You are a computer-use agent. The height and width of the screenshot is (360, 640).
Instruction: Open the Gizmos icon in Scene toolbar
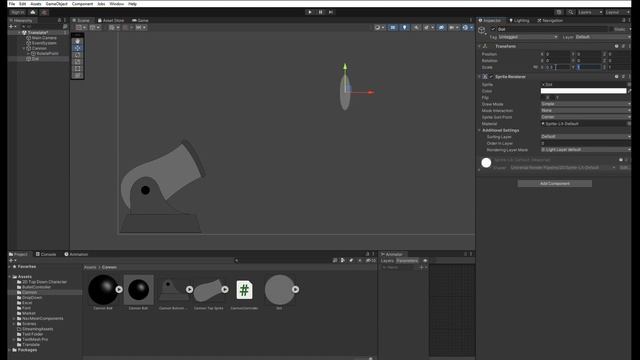tap(465, 27)
